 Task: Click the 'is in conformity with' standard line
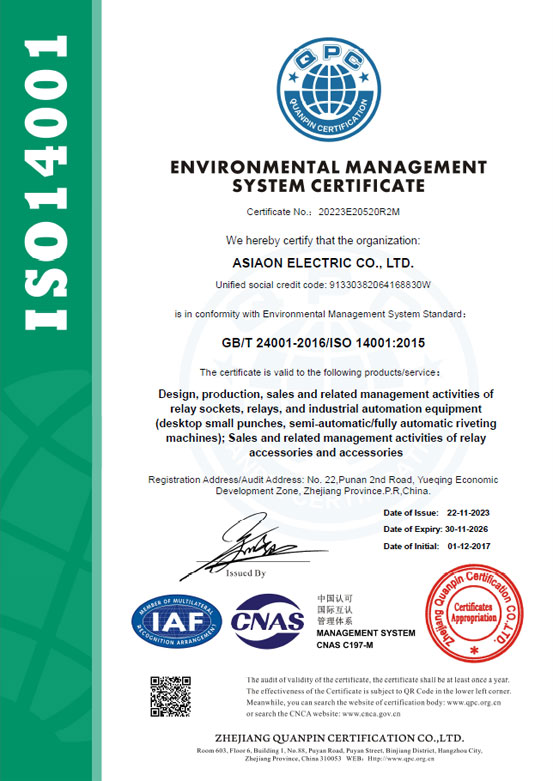(x=321, y=314)
